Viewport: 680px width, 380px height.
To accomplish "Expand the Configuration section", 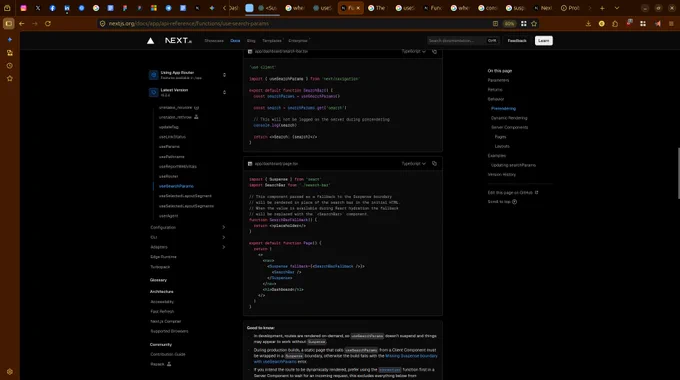I will 187,227.
